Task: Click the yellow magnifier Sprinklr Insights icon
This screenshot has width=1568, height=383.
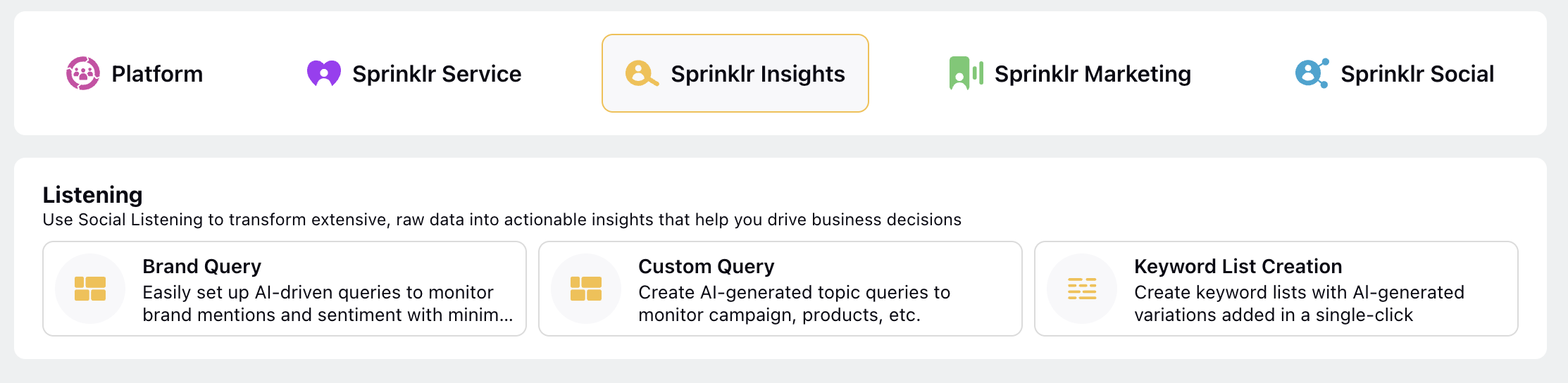Action: [x=642, y=73]
